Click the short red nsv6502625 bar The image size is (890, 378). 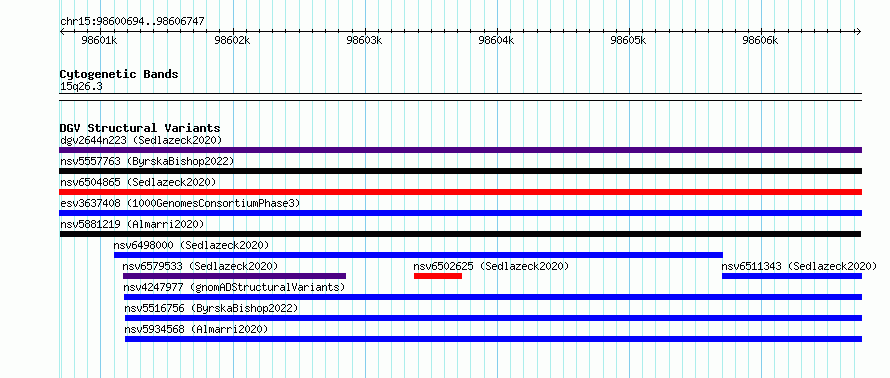[438, 276]
